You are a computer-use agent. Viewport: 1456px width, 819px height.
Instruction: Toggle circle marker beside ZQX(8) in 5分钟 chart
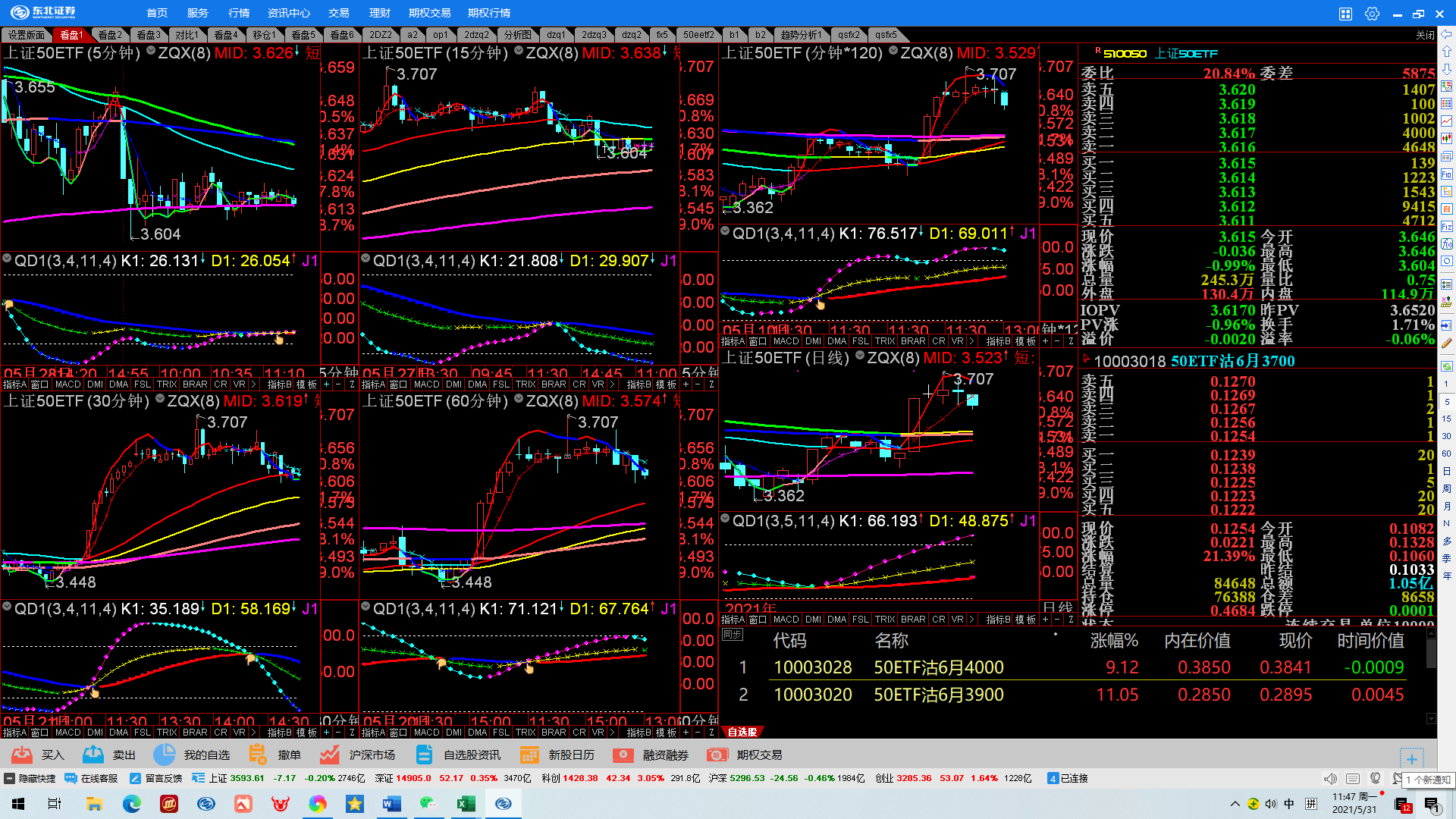151,51
